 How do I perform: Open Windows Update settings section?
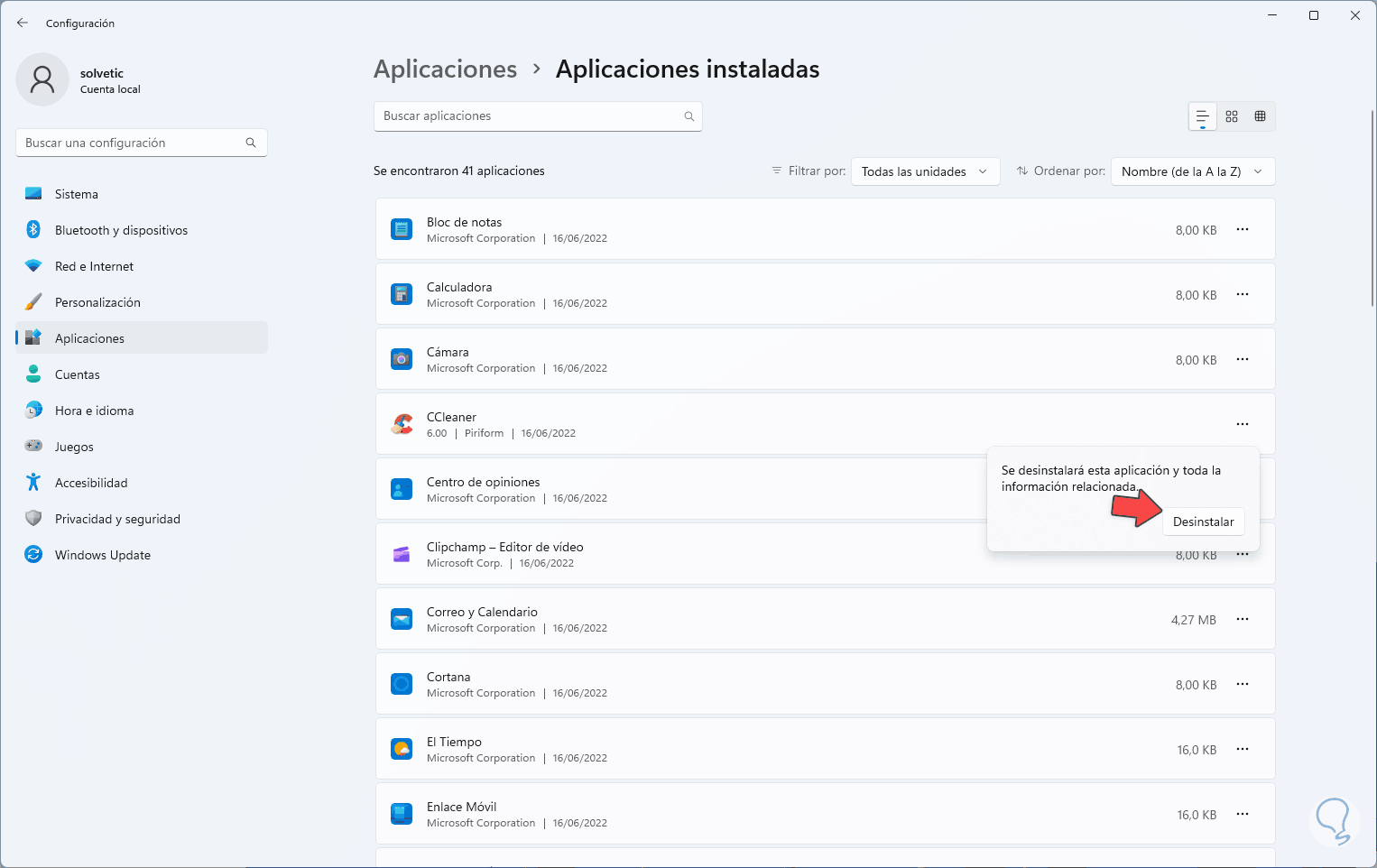(103, 555)
